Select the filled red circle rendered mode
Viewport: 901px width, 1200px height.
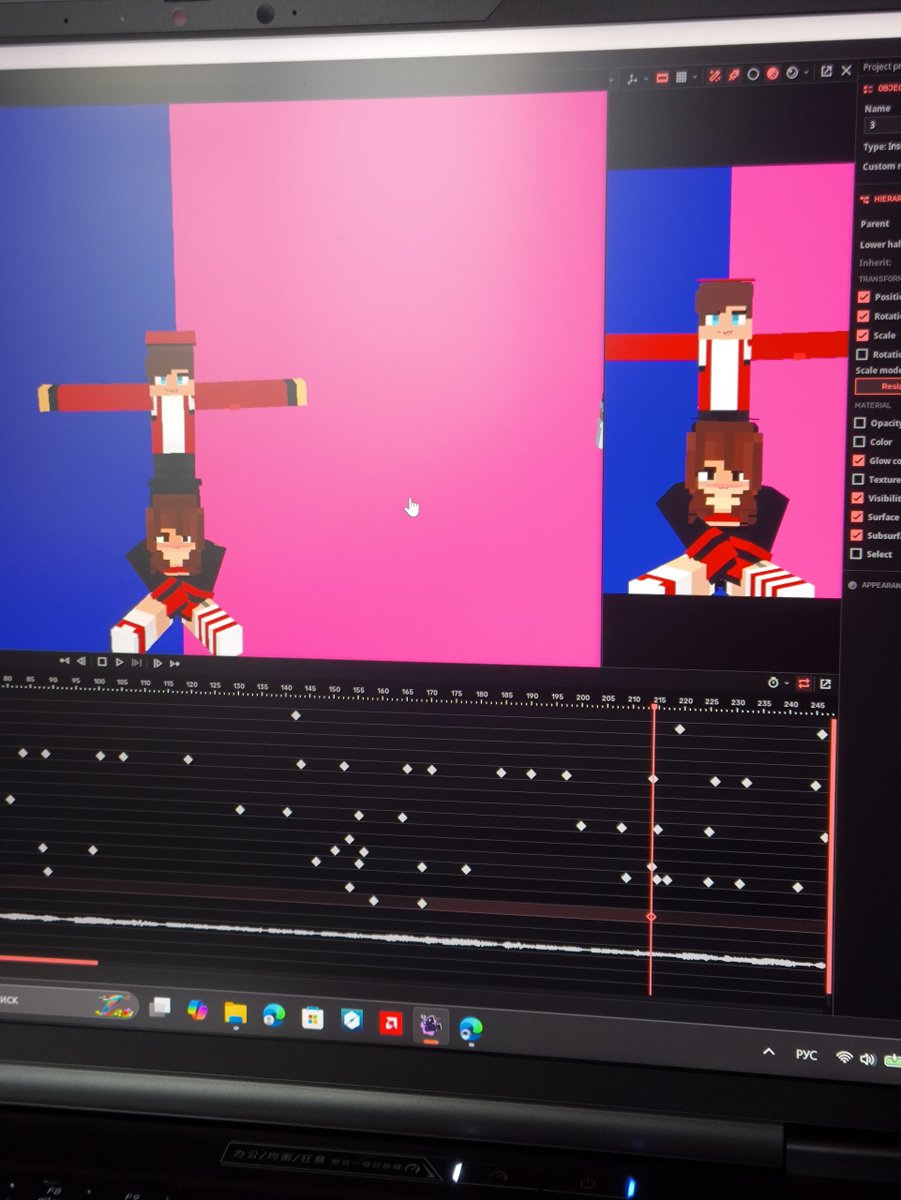tap(773, 74)
